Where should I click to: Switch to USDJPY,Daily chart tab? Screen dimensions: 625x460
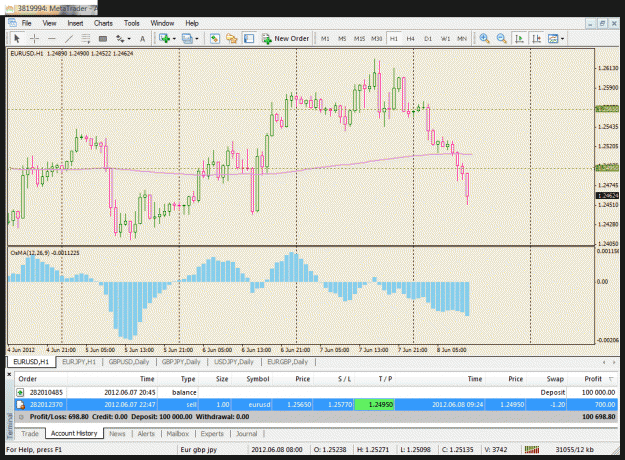(x=234, y=362)
